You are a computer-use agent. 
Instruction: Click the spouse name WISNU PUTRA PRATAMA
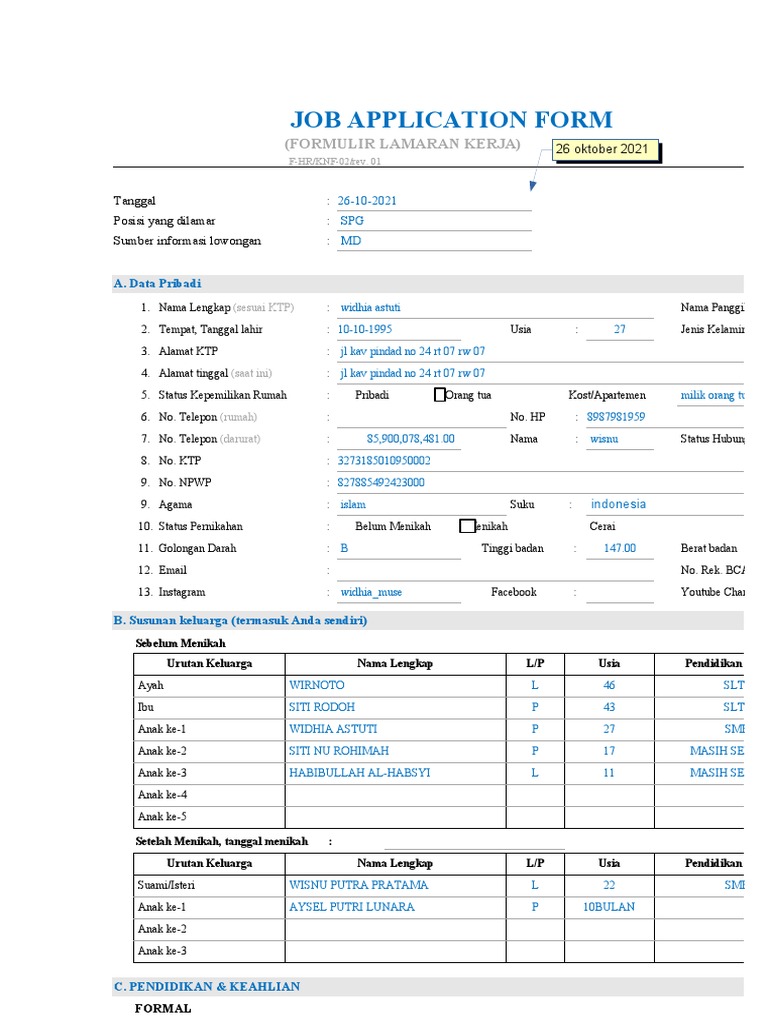(395, 885)
